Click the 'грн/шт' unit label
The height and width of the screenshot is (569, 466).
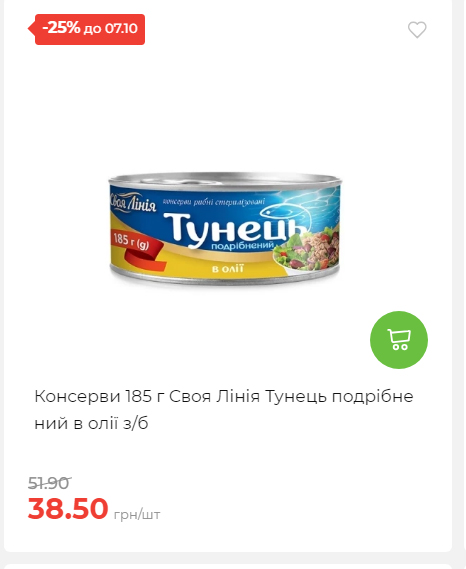point(137,515)
